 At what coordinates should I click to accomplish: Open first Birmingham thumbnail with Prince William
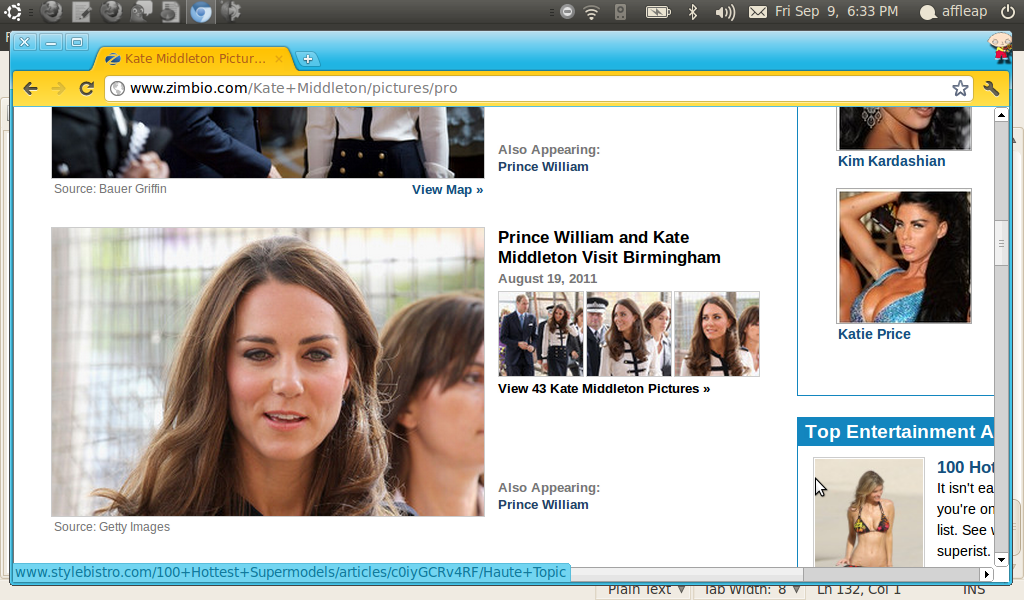tap(541, 334)
